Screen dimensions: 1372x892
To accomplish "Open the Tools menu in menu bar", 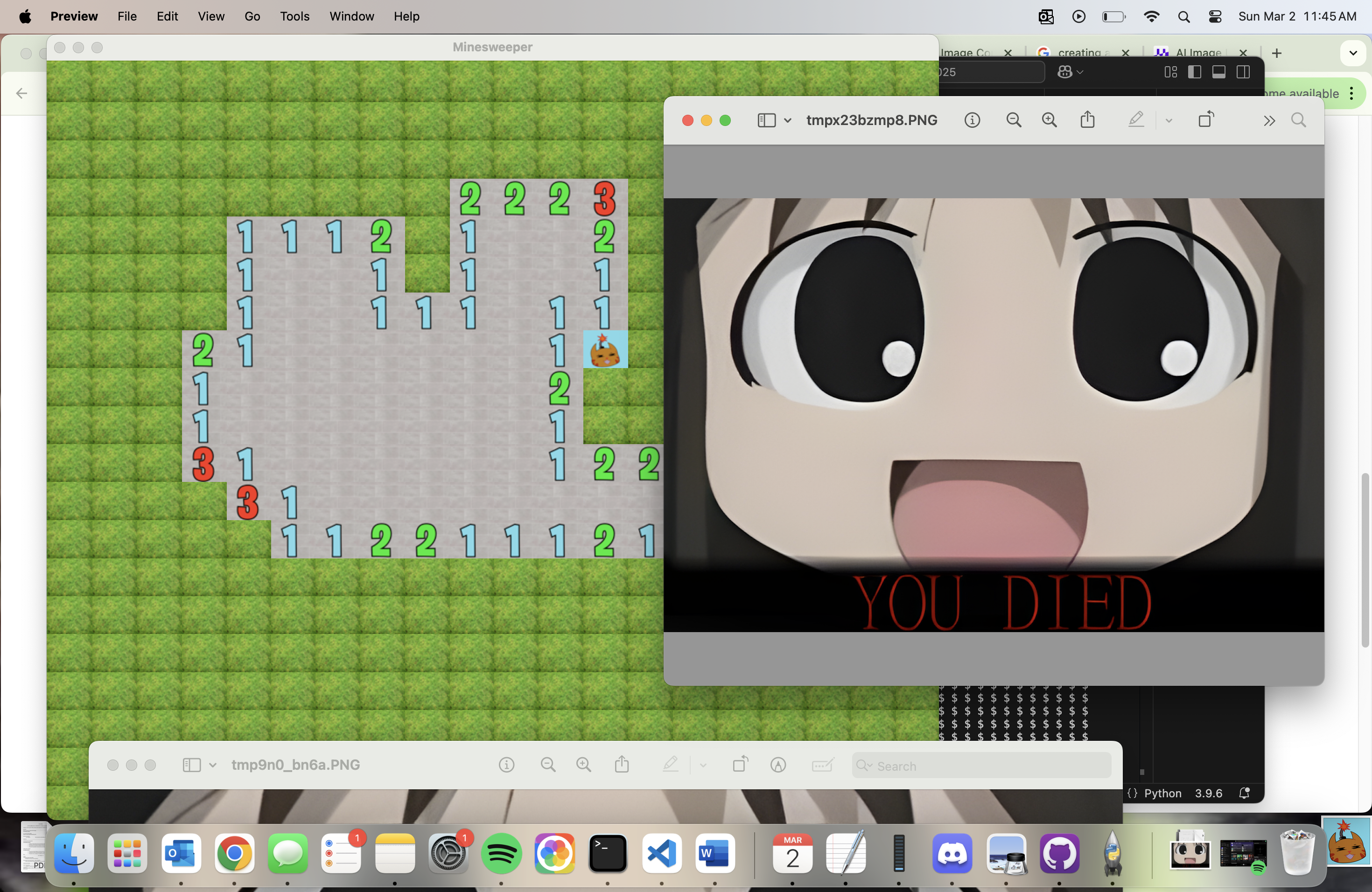I will point(294,16).
